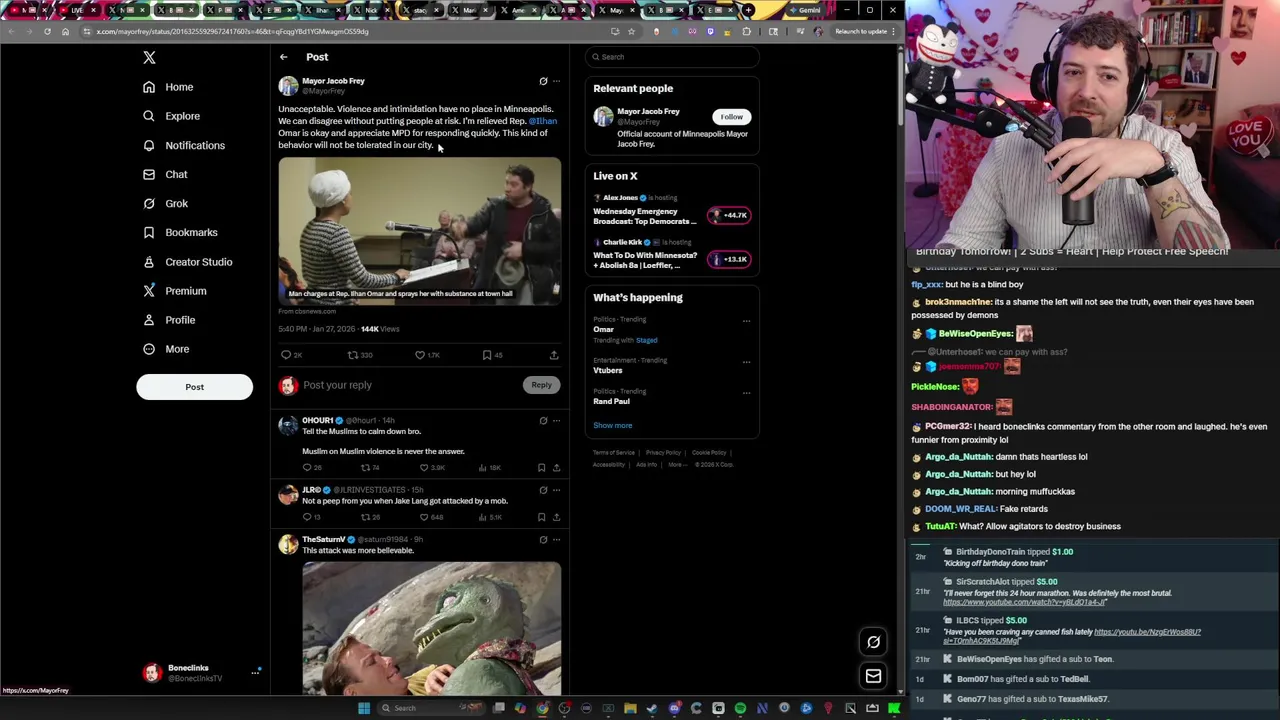
Task: Open more options on JLR's reply
Action: tap(557, 490)
